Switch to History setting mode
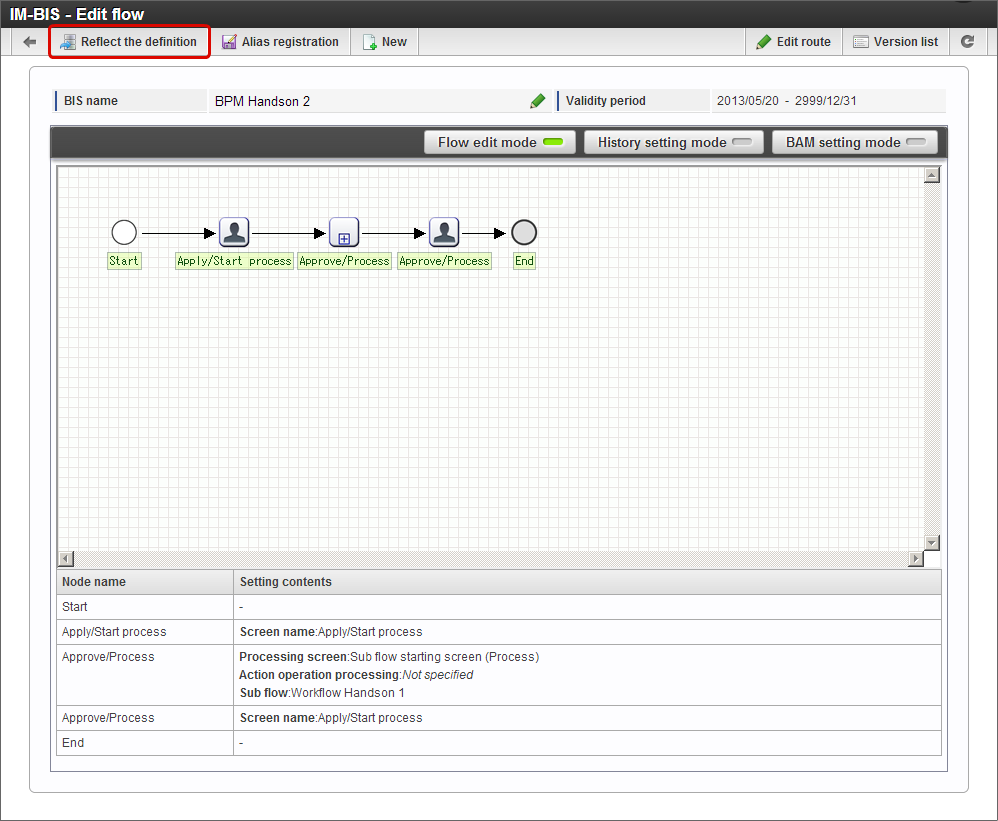Image resolution: width=998 pixels, height=821 pixels. click(x=674, y=143)
